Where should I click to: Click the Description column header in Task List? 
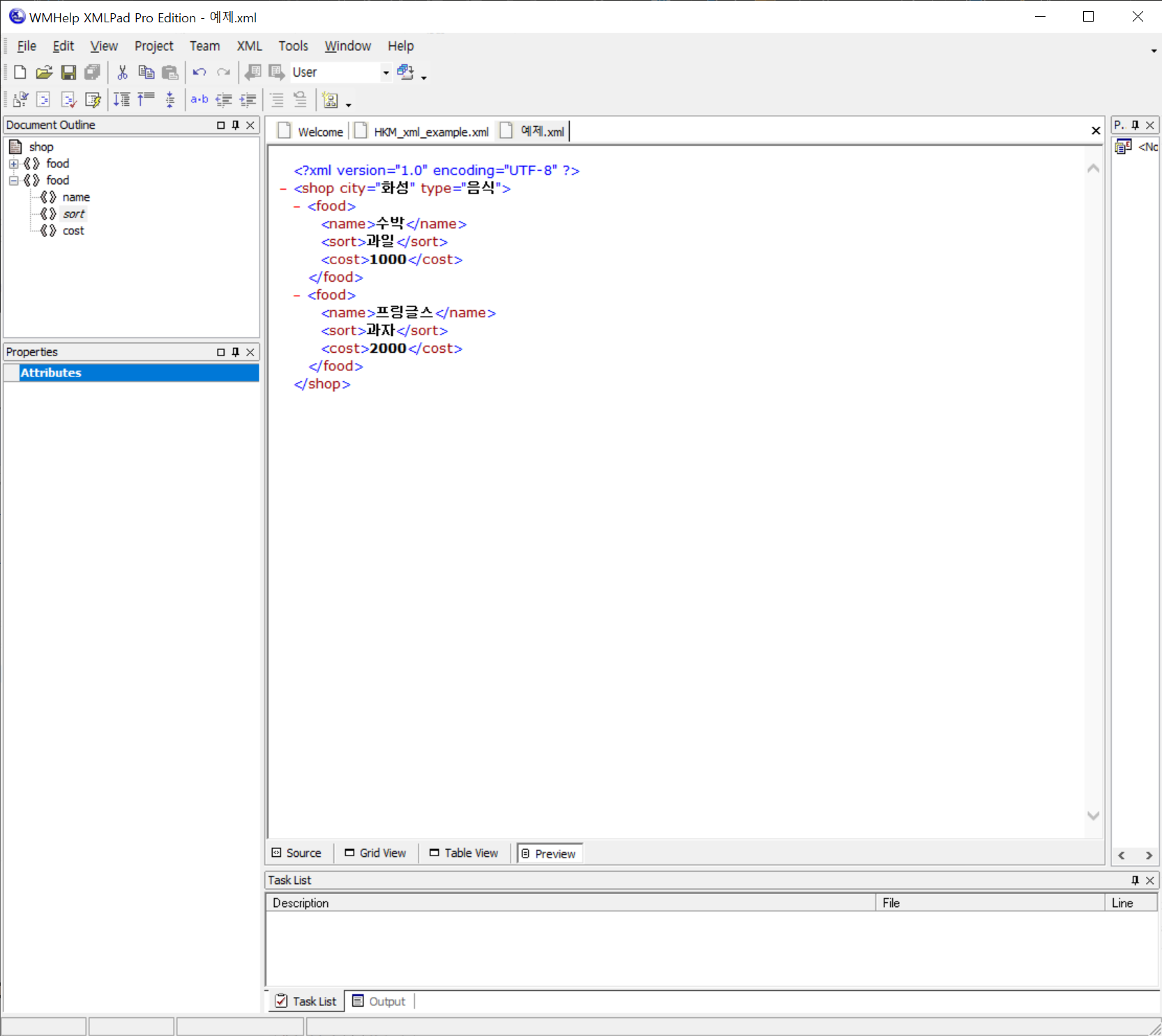(570, 903)
